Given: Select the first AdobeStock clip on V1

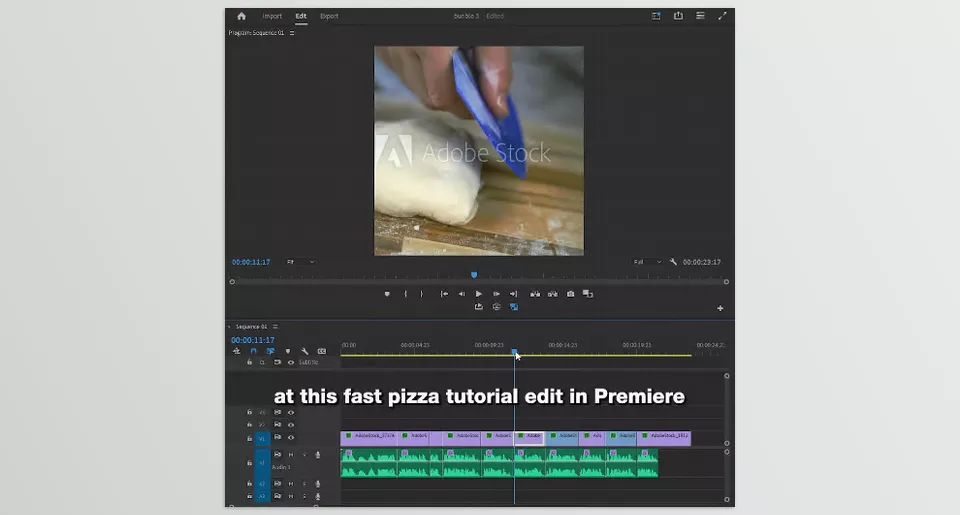Looking at the screenshot, I should coord(369,438).
